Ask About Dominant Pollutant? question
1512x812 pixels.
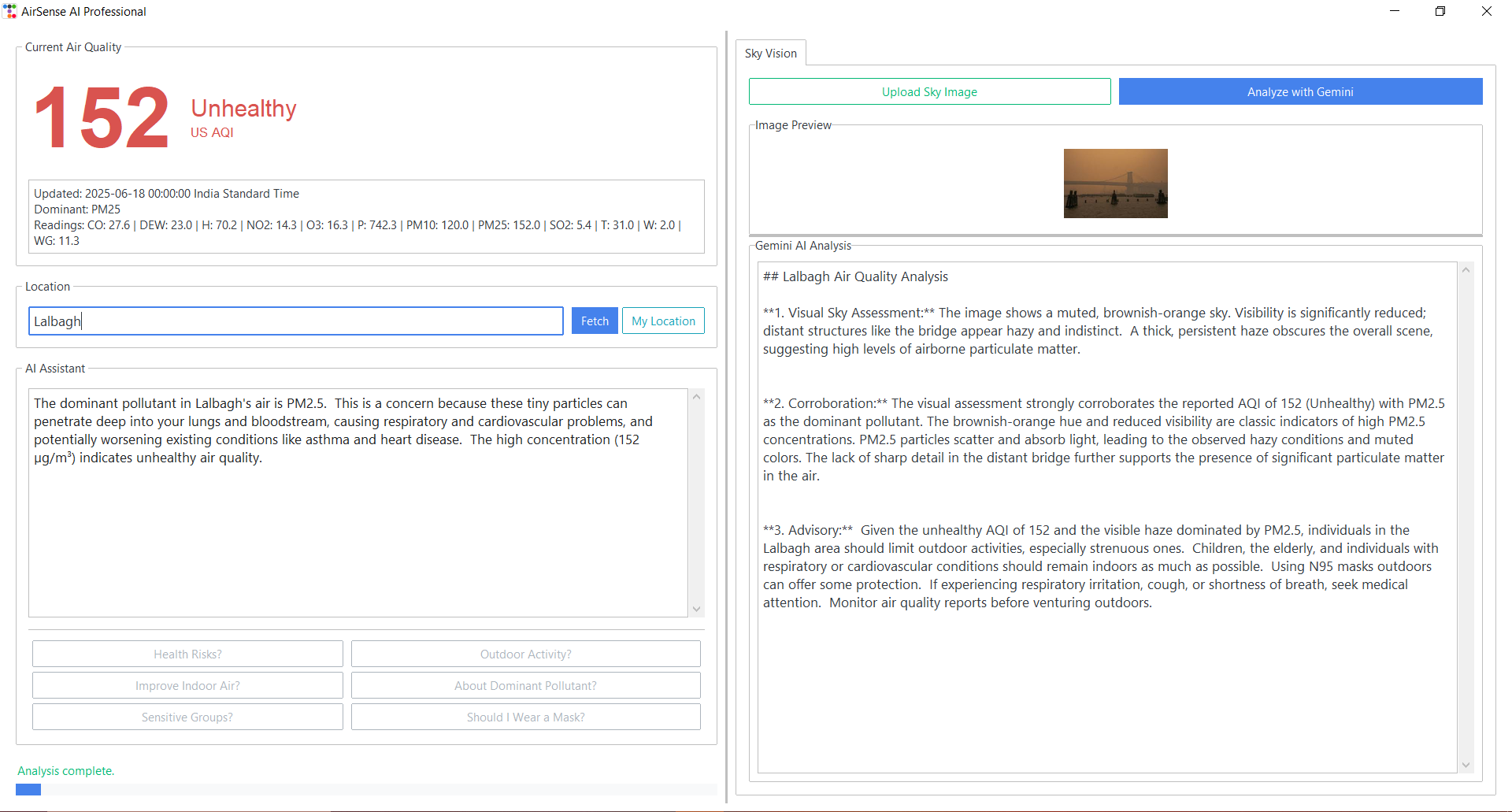tap(525, 685)
